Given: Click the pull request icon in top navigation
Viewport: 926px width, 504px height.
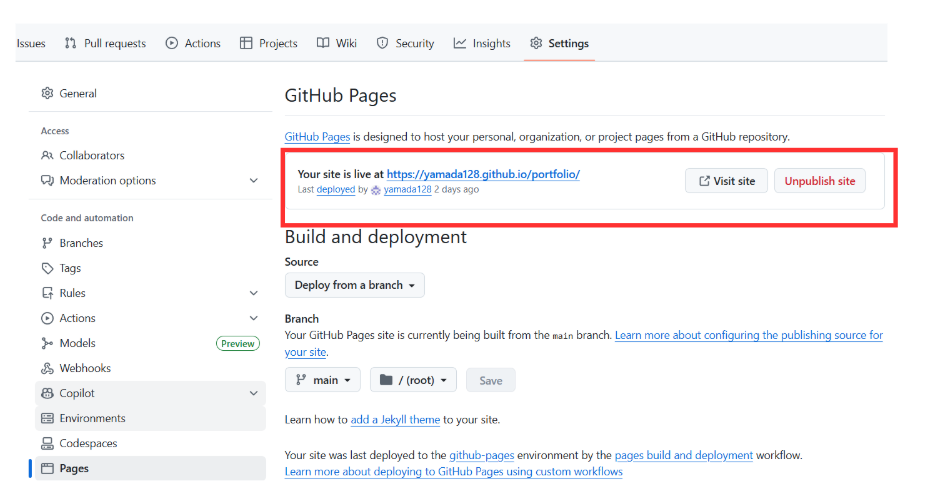Looking at the screenshot, I should [70, 43].
